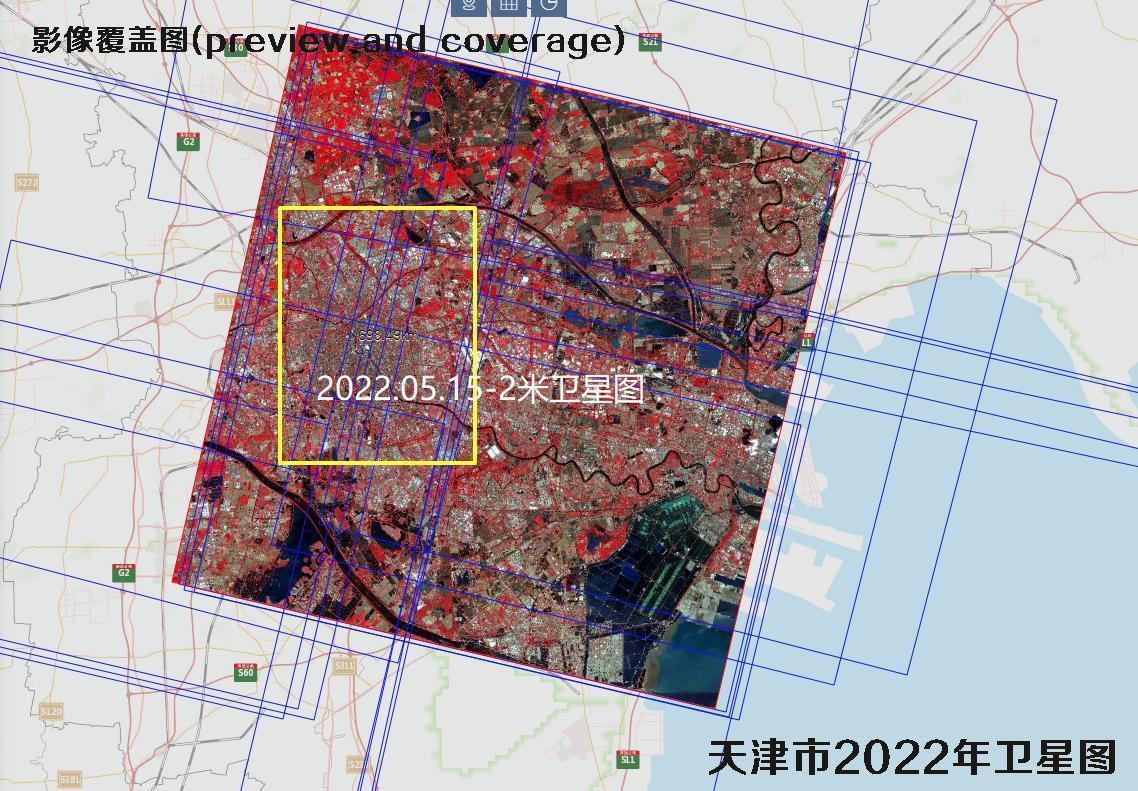Click the S381 road marker
Screen dimensions: 1138x791
coord(70,779)
